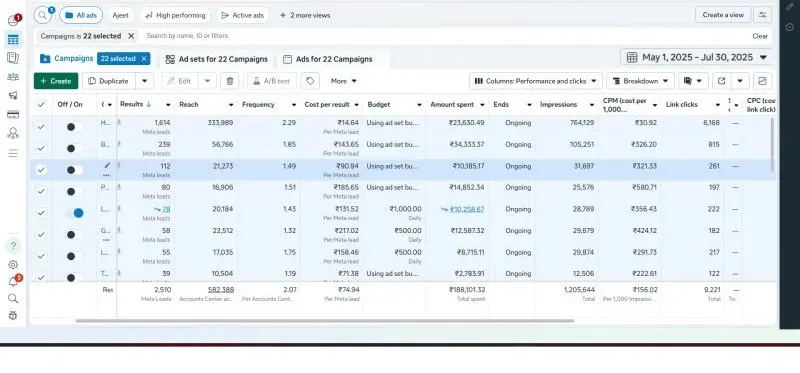Screen dimensions: 800x373
Task: Open the Amount spent column dropdown
Action: tap(482, 105)
